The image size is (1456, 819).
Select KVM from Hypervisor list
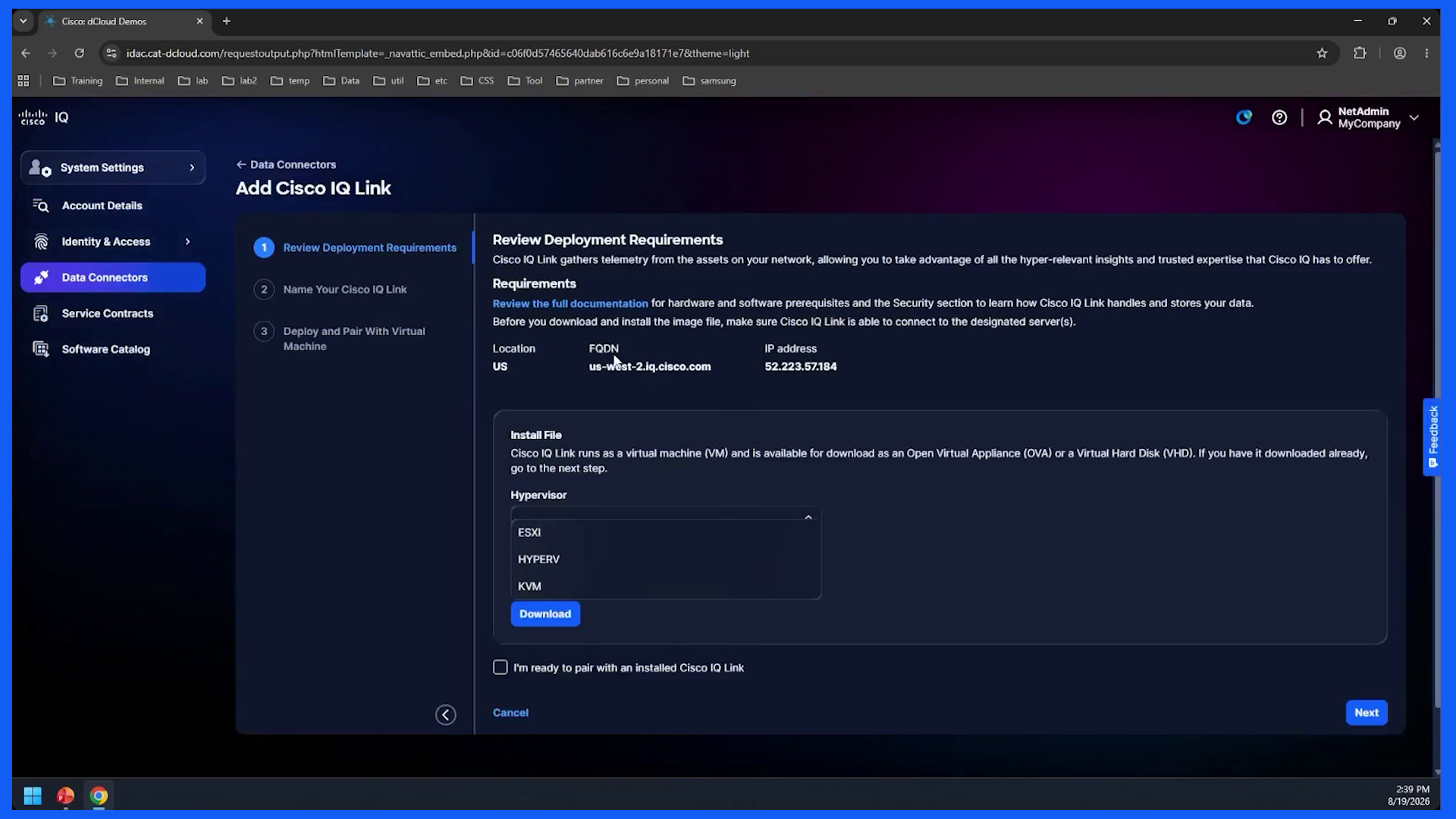(666, 586)
